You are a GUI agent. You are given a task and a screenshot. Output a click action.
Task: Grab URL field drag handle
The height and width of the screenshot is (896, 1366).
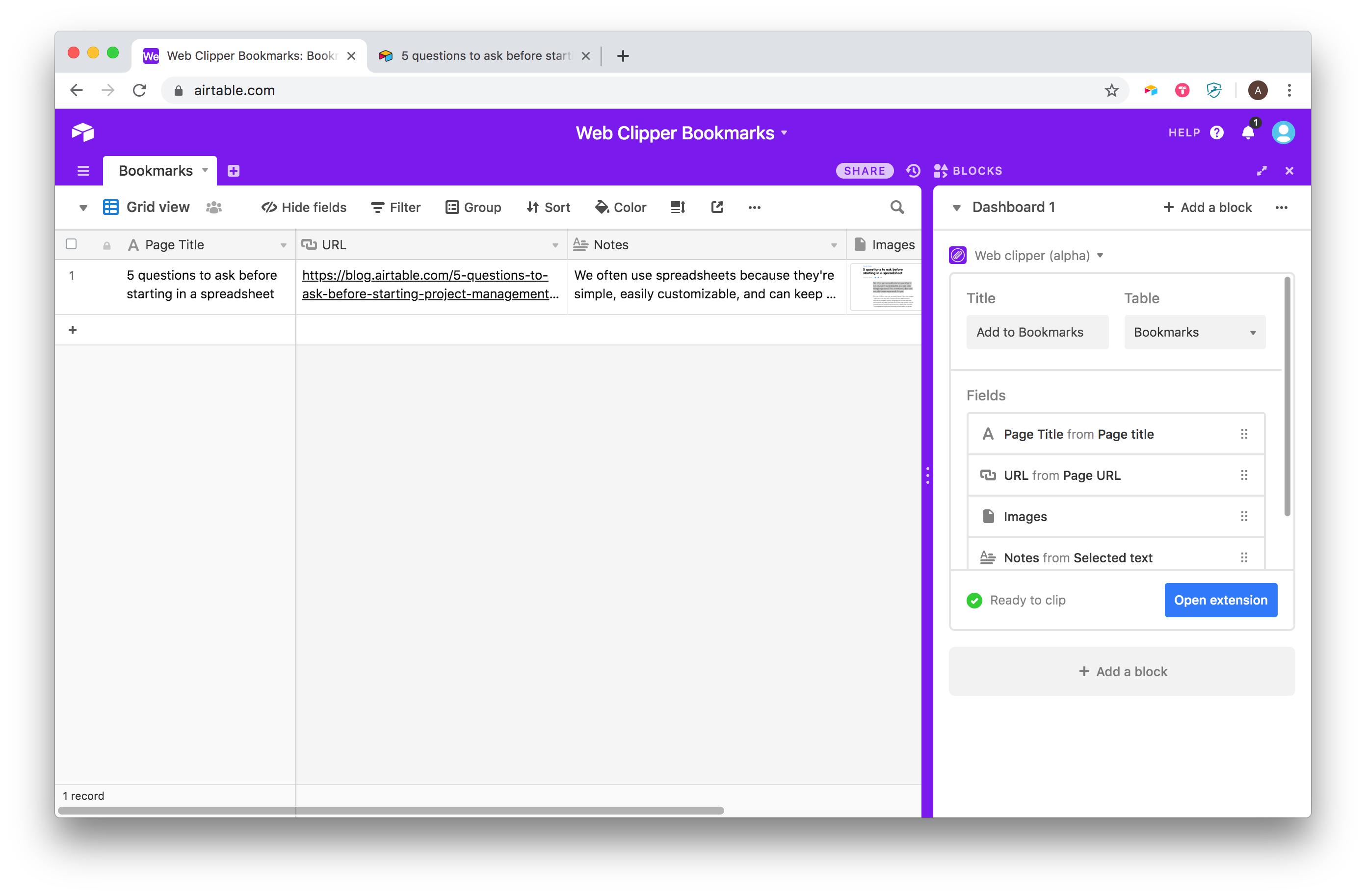tap(1244, 475)
